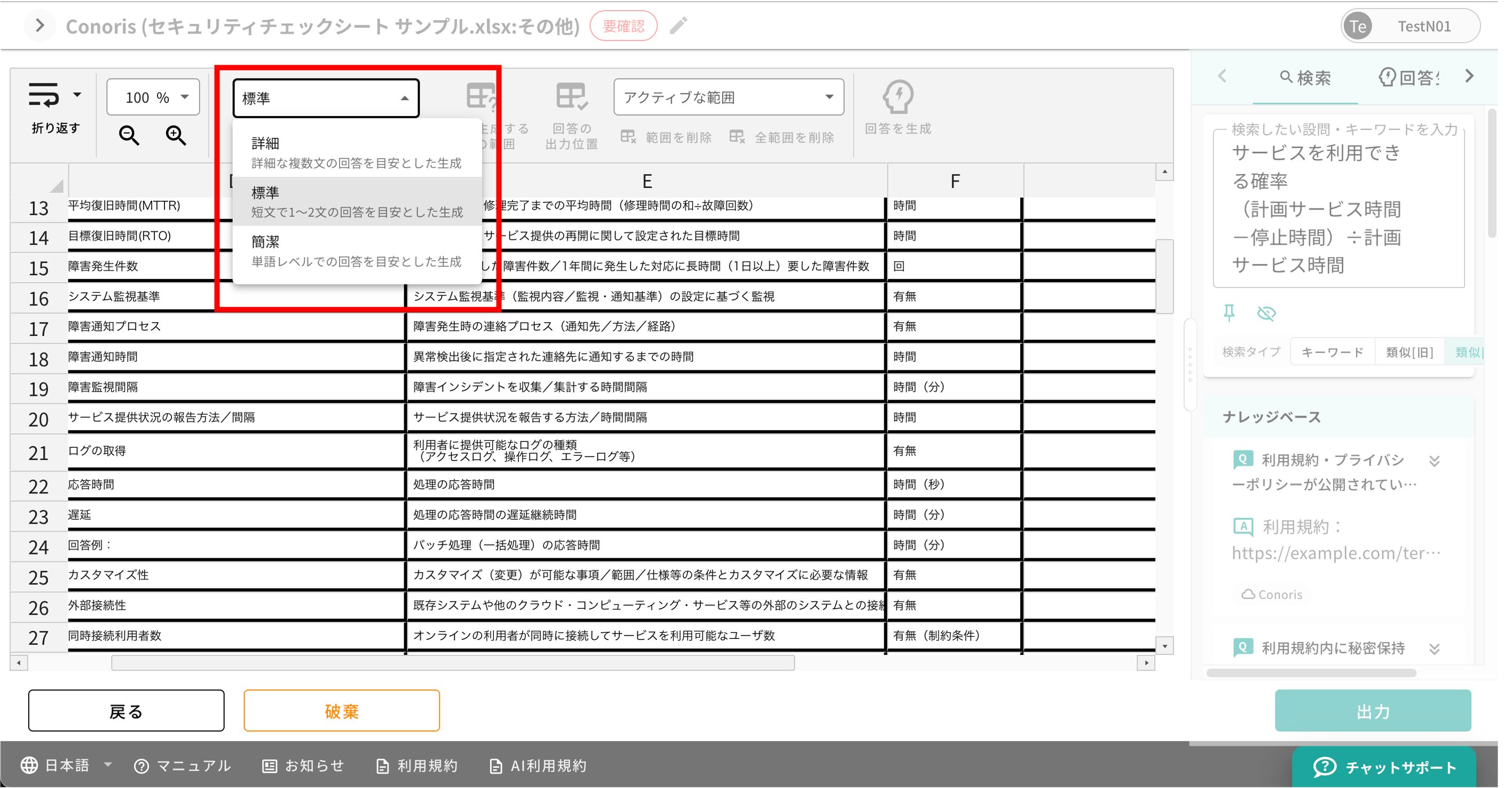Click the zoom out magnifier icon
The width and height of the screenshot is (1512, 788).
(x=129, y=136)
